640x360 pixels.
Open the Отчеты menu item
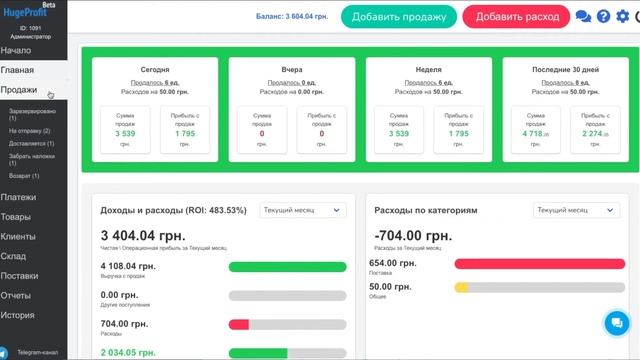16,295
